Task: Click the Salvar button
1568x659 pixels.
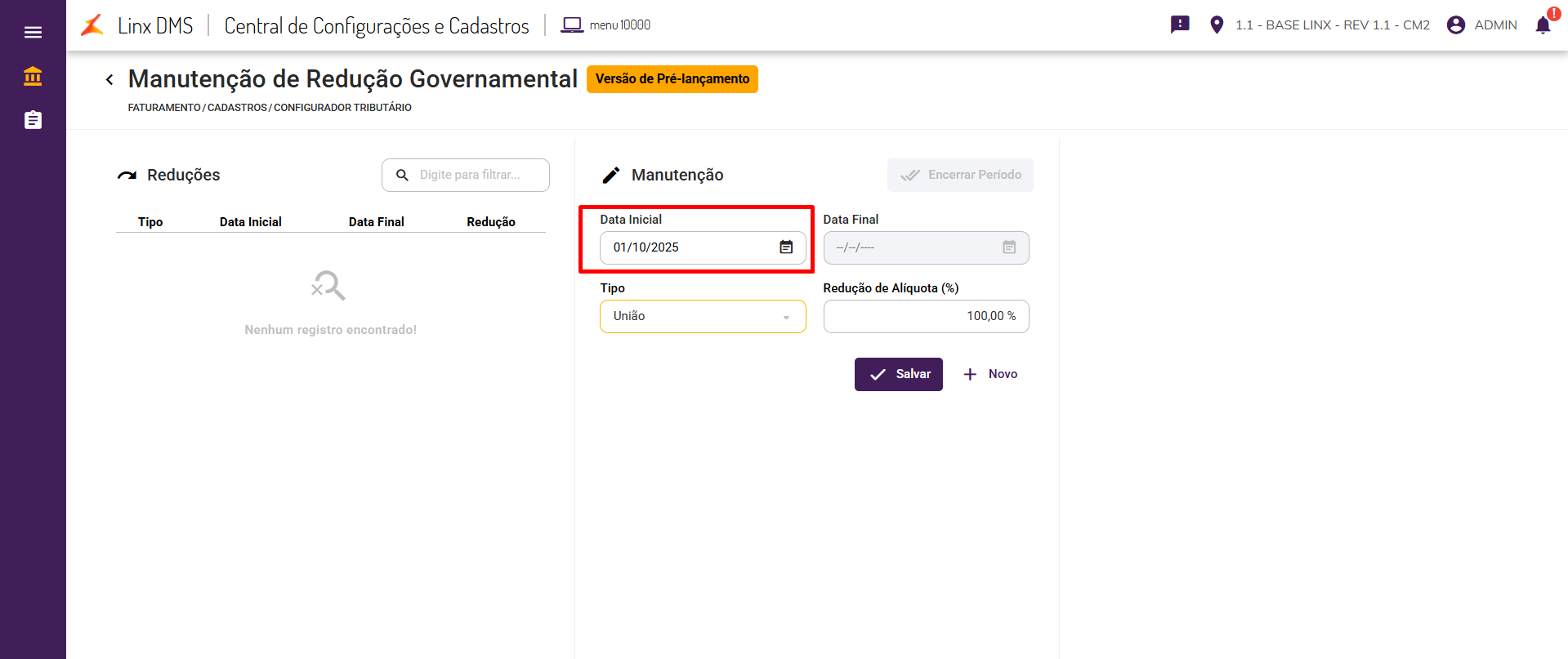Action: (898, 374)
